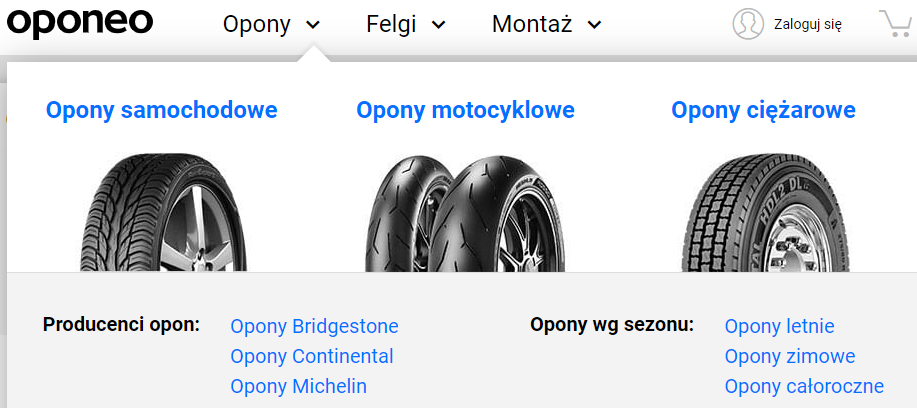Viewport: 917px width, 408px height.
Task: Open Opony ciężarowe category heading
Action: coord(763,110)
